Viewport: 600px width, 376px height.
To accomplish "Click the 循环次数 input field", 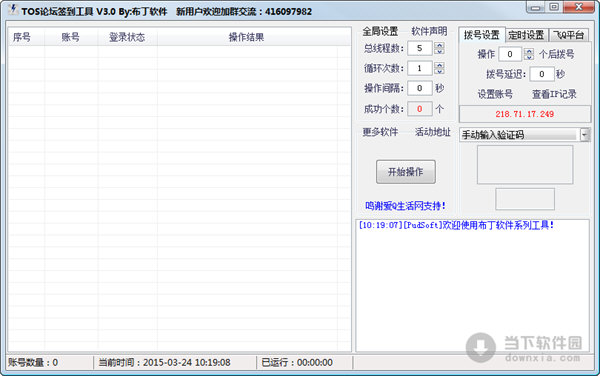I will click(420, 68).
